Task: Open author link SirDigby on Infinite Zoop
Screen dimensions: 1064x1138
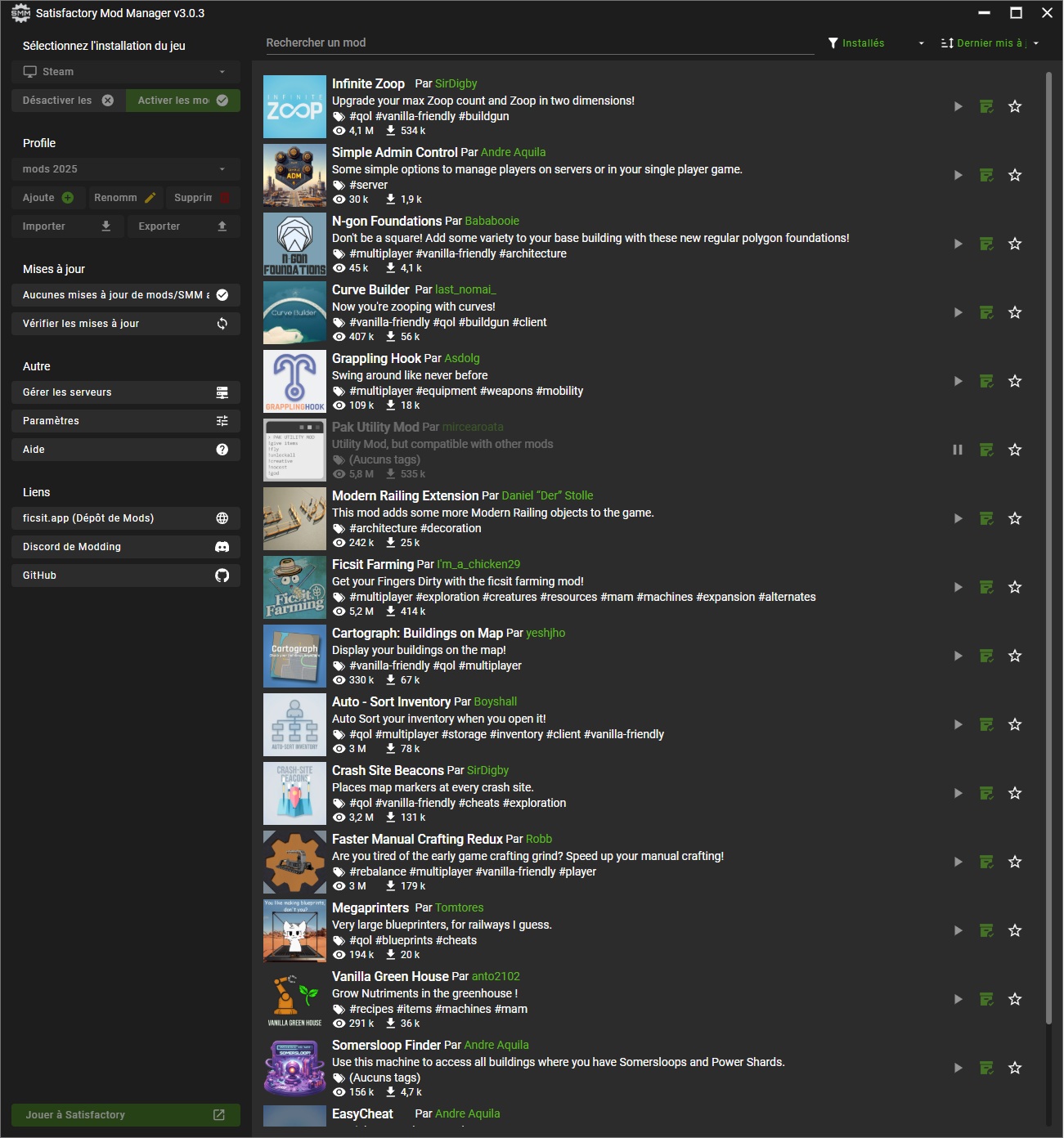Action: click(x=456, y=83)
